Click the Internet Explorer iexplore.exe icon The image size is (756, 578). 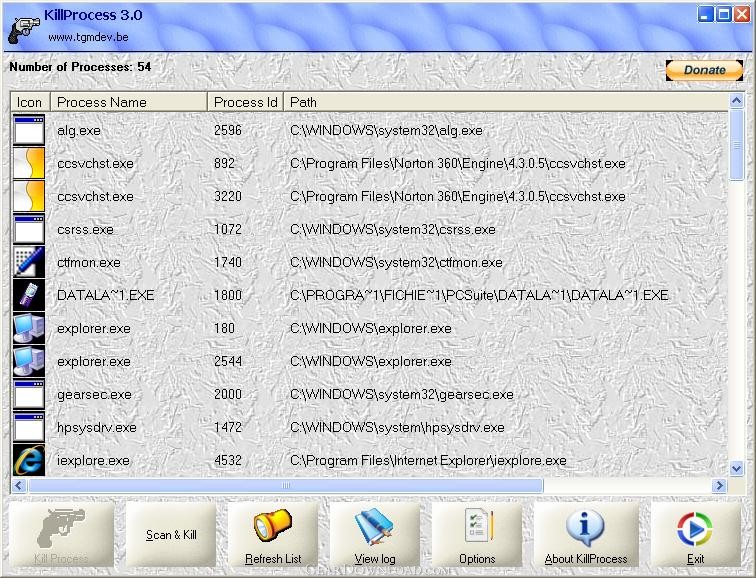[x=29, y=460]
